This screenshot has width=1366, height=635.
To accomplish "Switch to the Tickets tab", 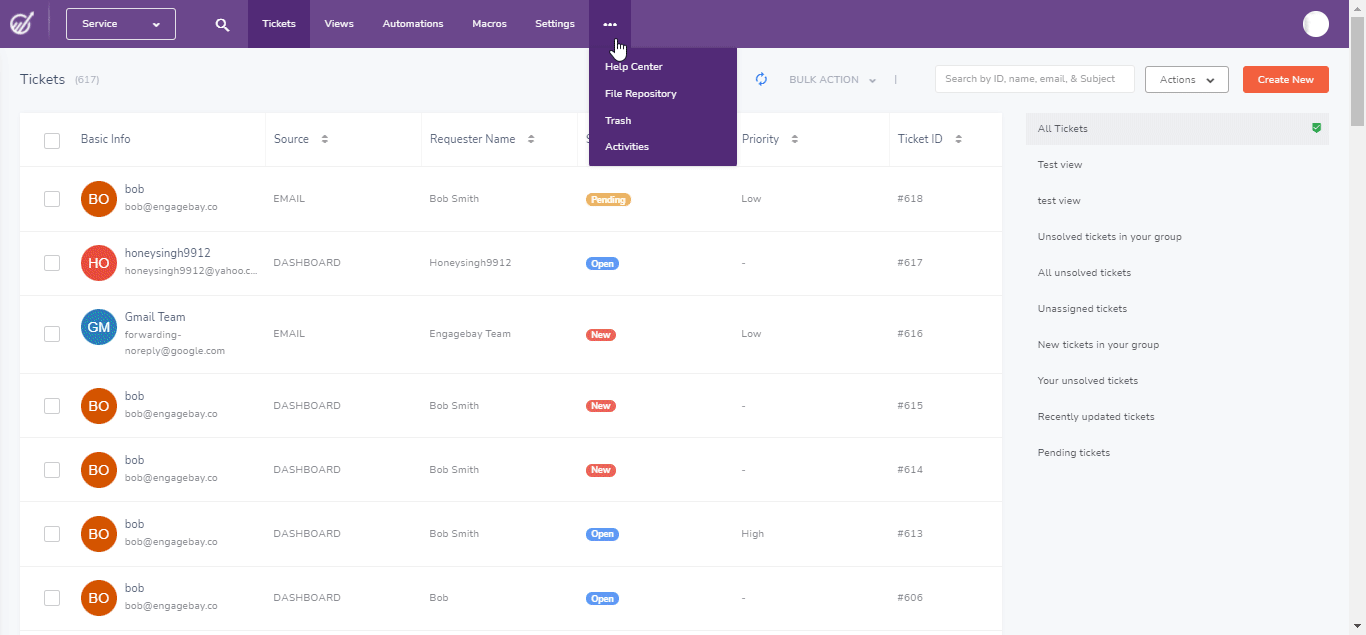I will [x=279, y=24].
